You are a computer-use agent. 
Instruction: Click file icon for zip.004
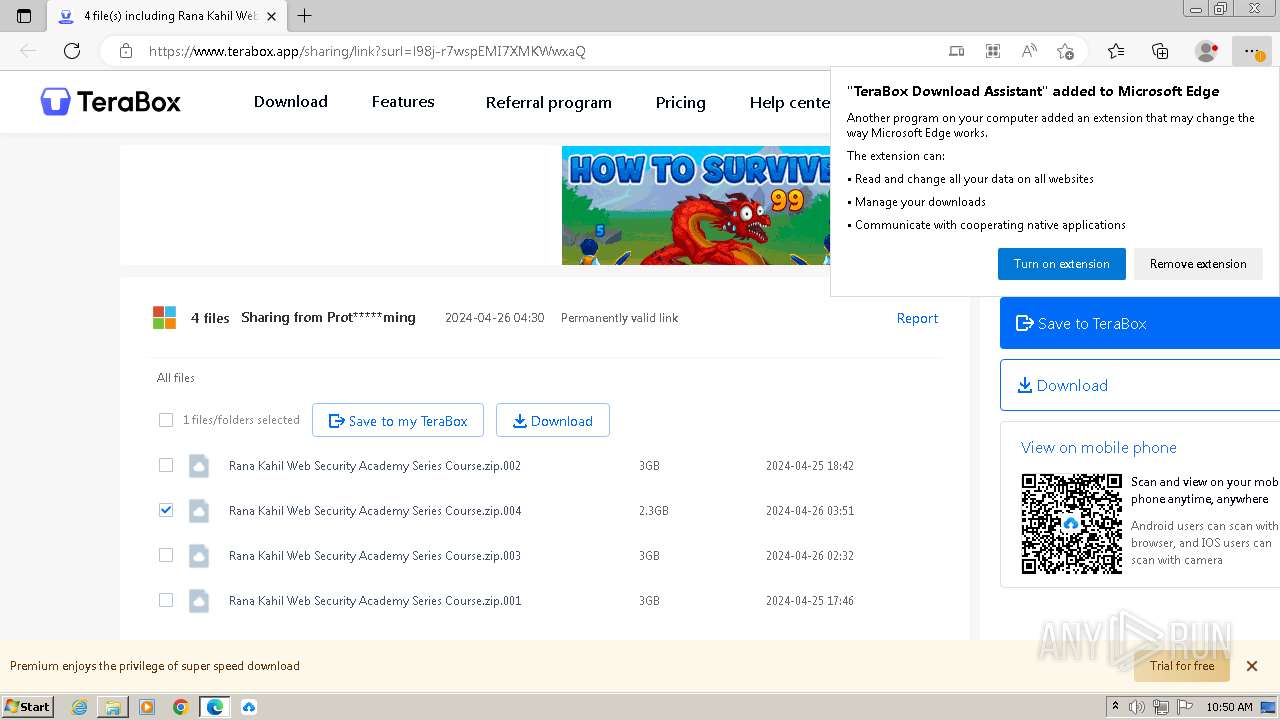pyautogui.click(x=199, y=511)
